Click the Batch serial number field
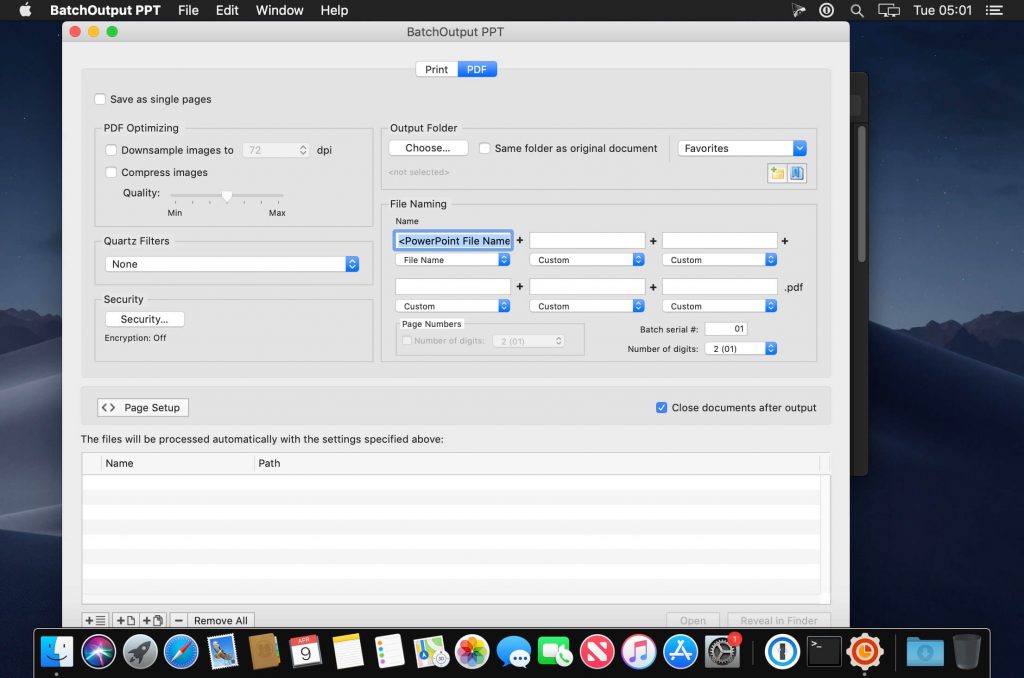The height and width of the screenshot is (678, 1024). pyautogui.click(x=726, y=329)
